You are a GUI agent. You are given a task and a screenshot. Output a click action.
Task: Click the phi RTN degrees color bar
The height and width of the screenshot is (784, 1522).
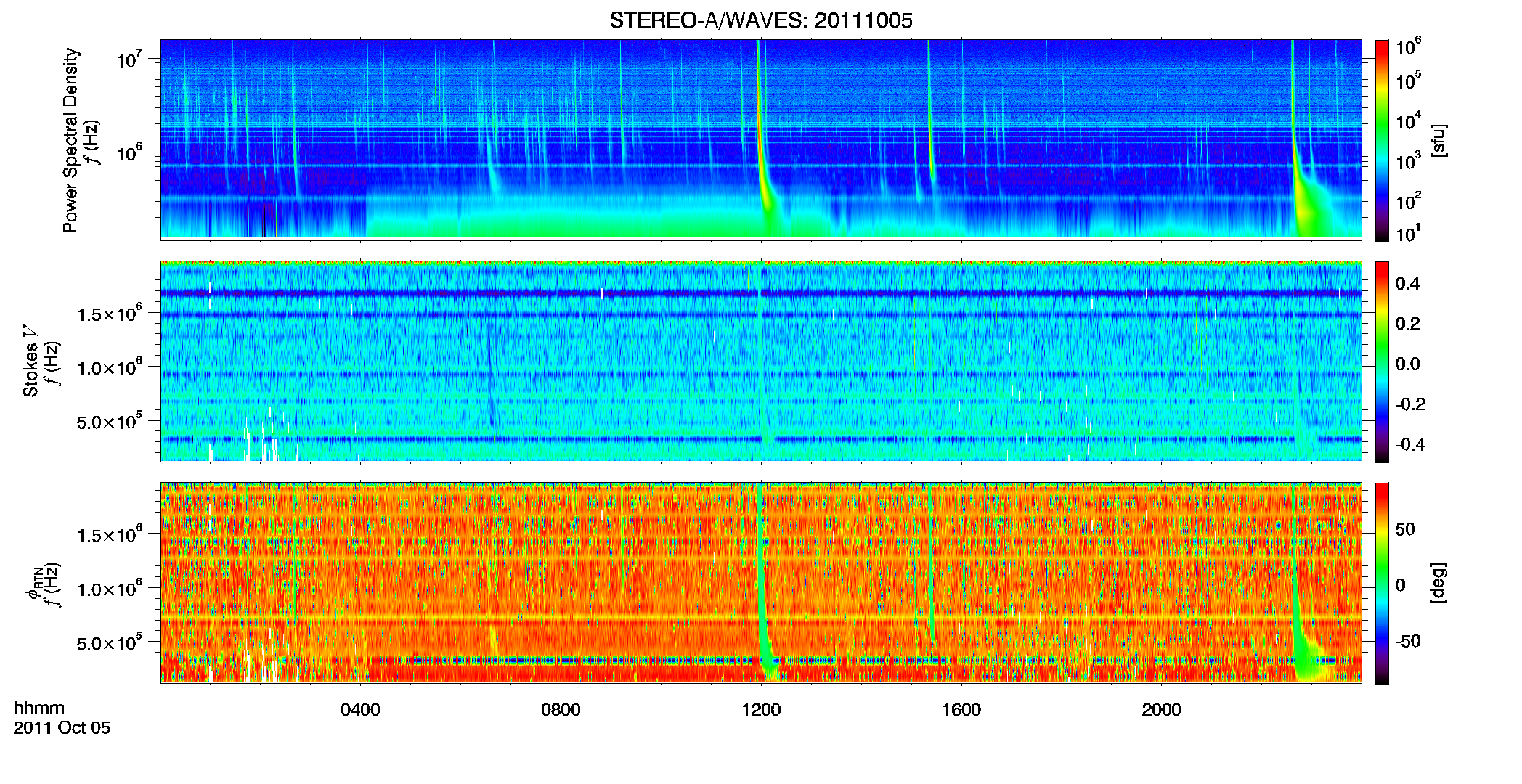[1381, 583]
